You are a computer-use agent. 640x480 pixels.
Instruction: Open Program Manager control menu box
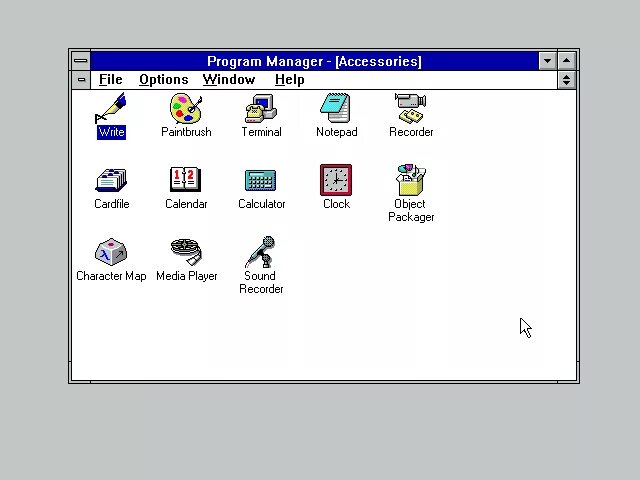click(81, 61)
